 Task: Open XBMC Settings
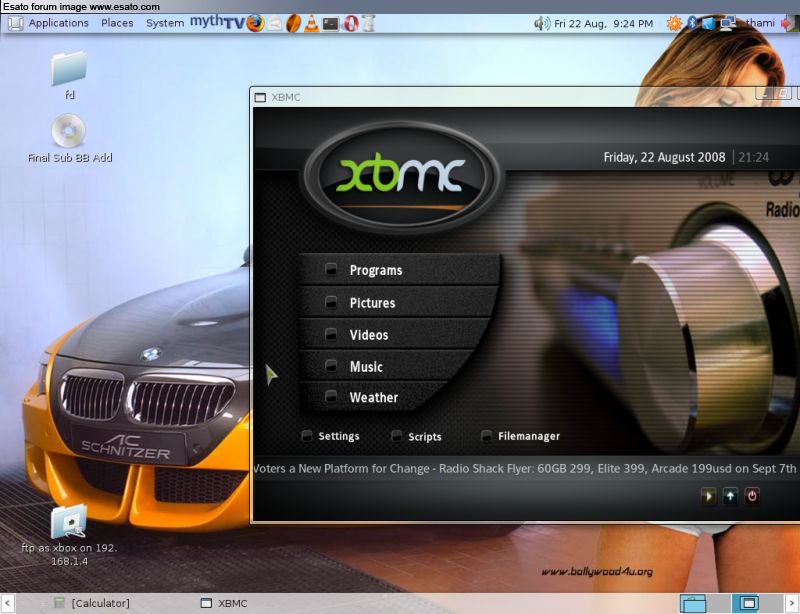[332, 436]
